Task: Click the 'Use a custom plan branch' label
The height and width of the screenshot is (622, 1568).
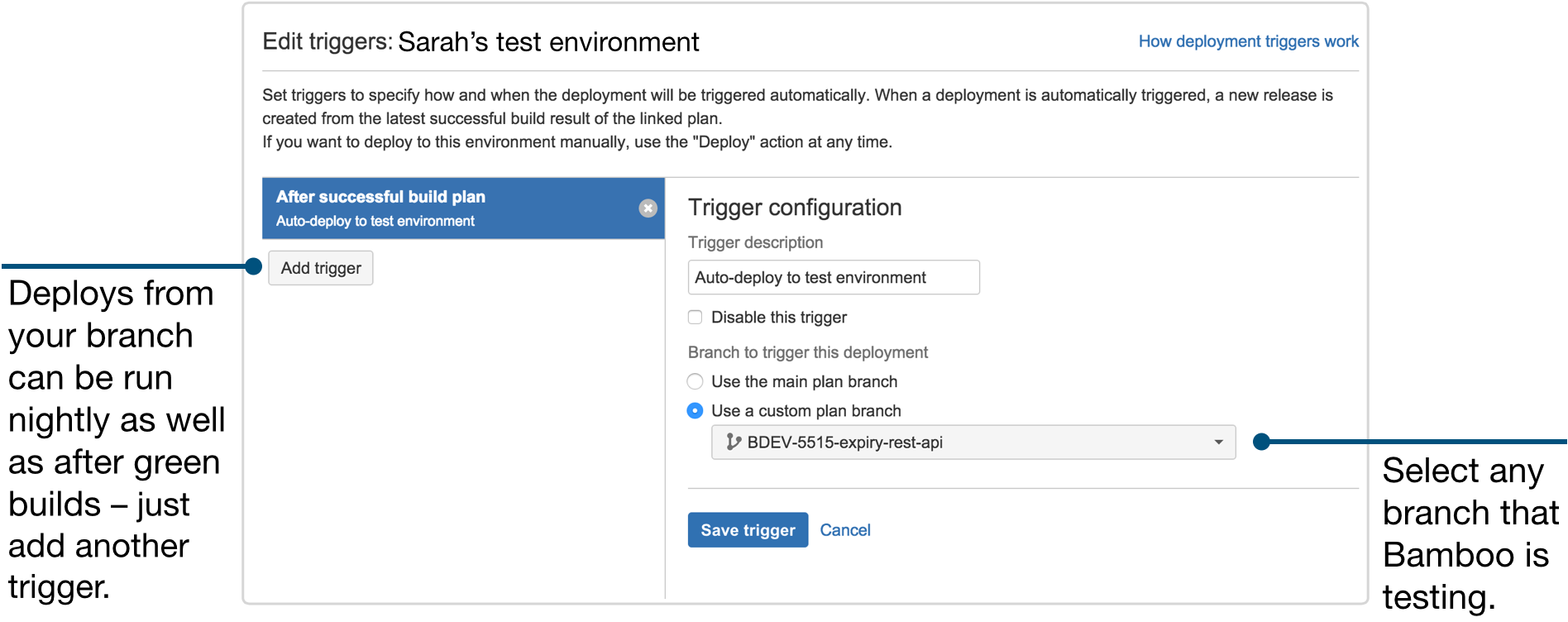Action: point(806,411)
